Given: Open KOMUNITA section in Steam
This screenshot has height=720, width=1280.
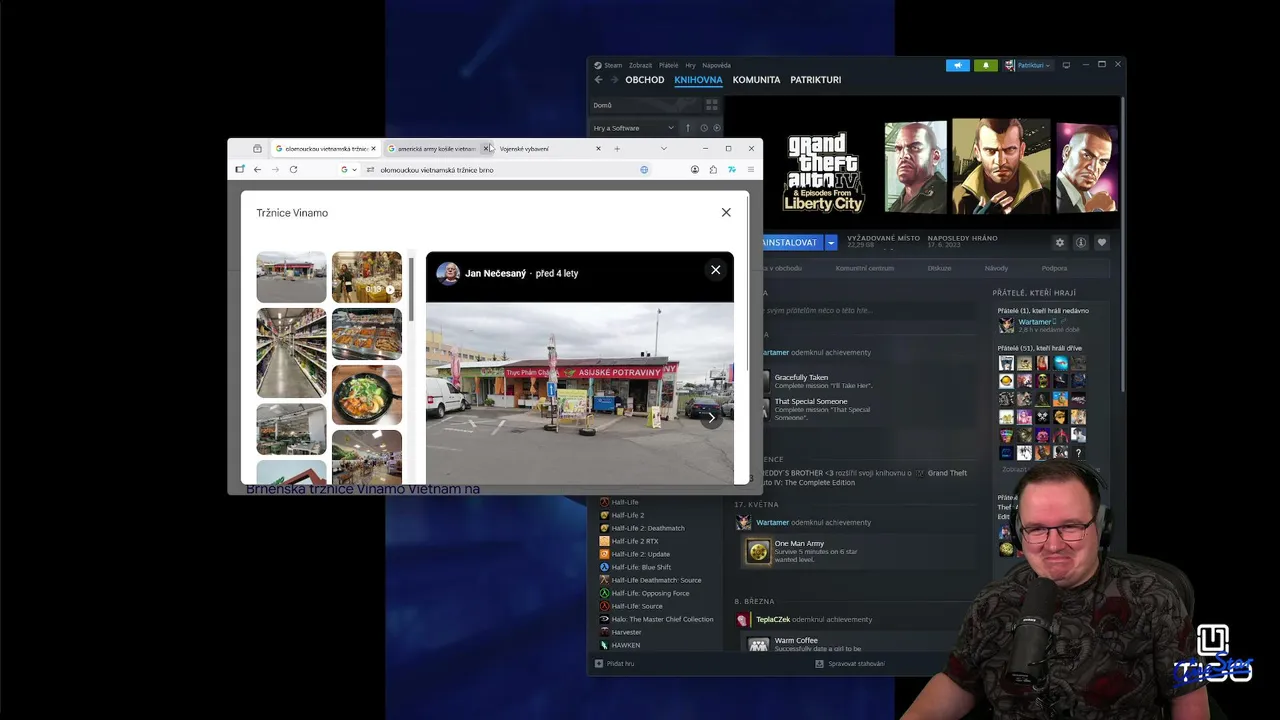Looking at the screenshot, I should 756,80.
